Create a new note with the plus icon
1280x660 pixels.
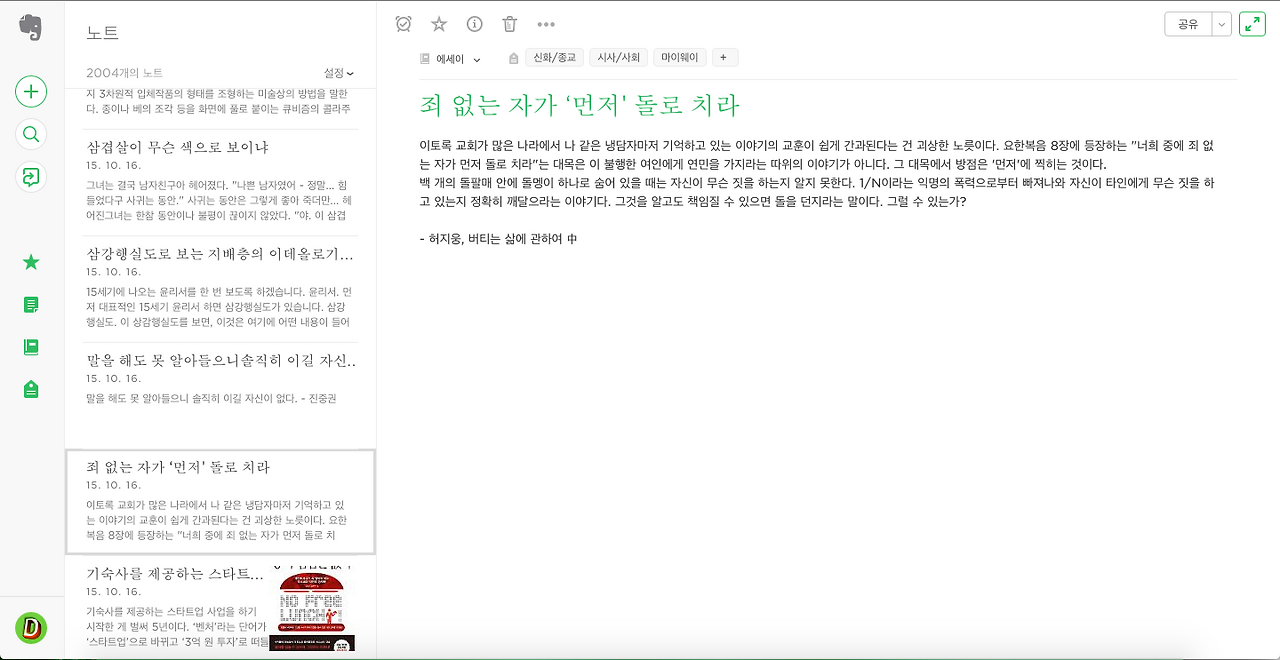point(30,91)
